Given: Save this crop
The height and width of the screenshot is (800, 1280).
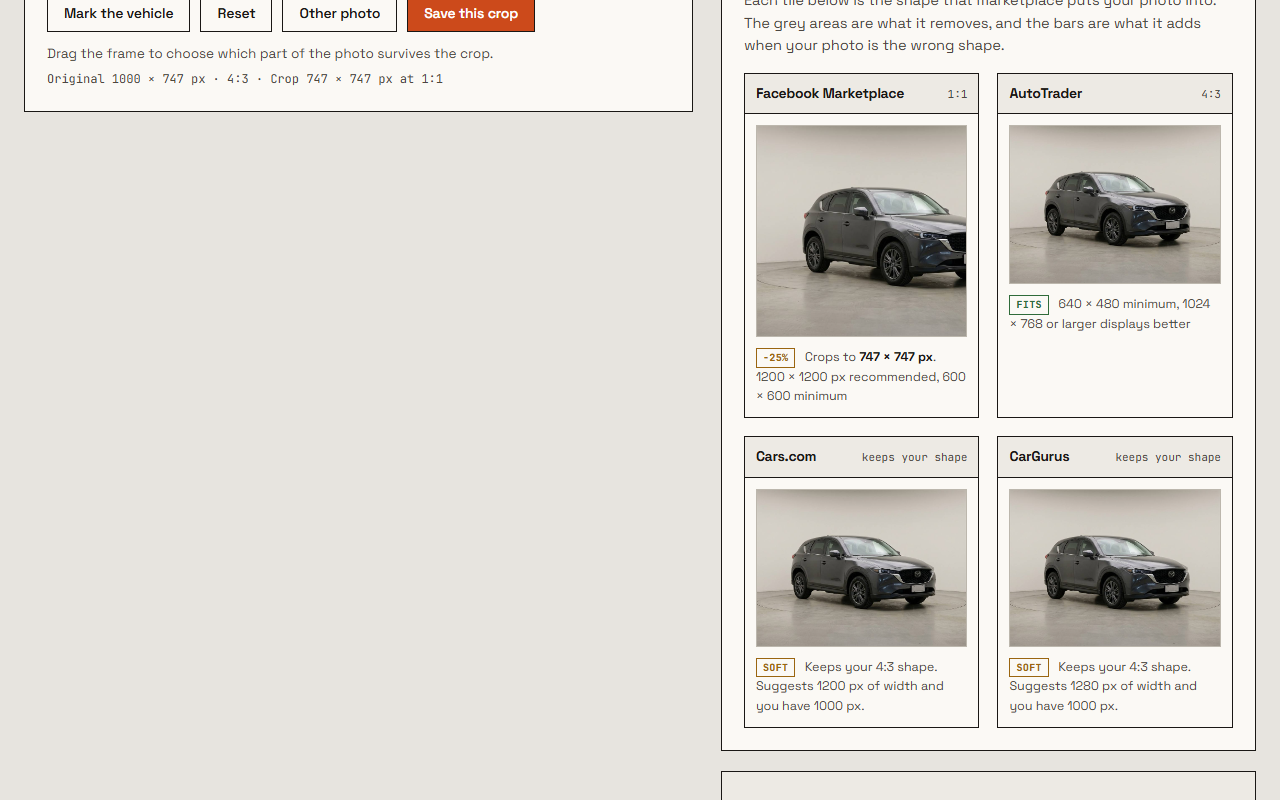Looking at the screenshot, I should pos(471,14).
